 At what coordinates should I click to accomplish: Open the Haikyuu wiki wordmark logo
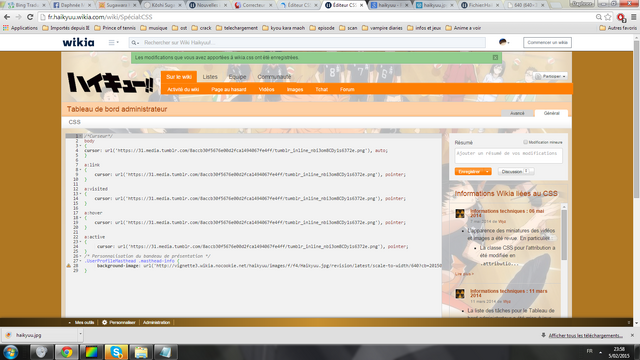click(x=110, y=82)
